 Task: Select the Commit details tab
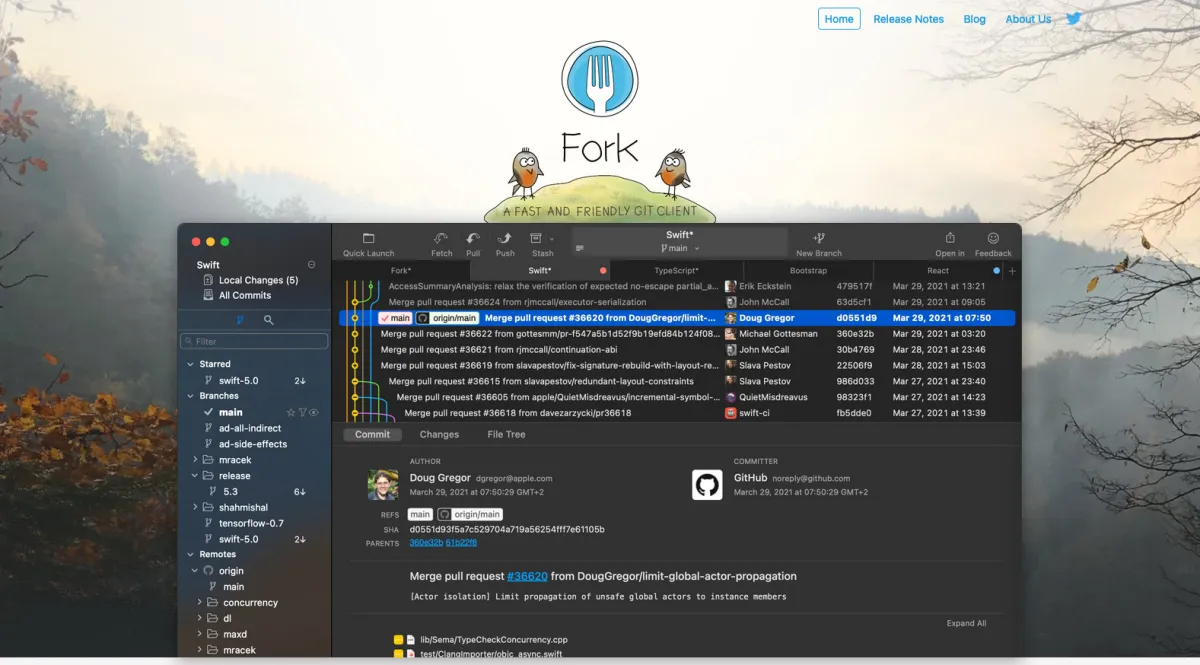pos(373,434)
